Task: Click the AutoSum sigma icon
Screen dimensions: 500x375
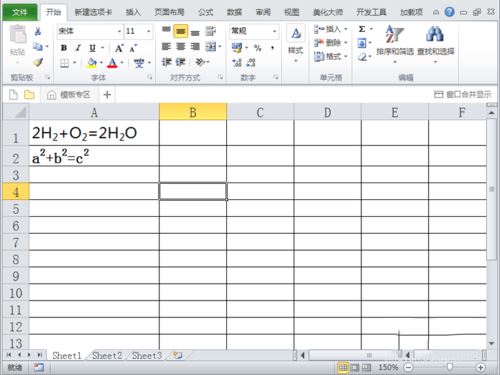Action: (x=362, y=29)
